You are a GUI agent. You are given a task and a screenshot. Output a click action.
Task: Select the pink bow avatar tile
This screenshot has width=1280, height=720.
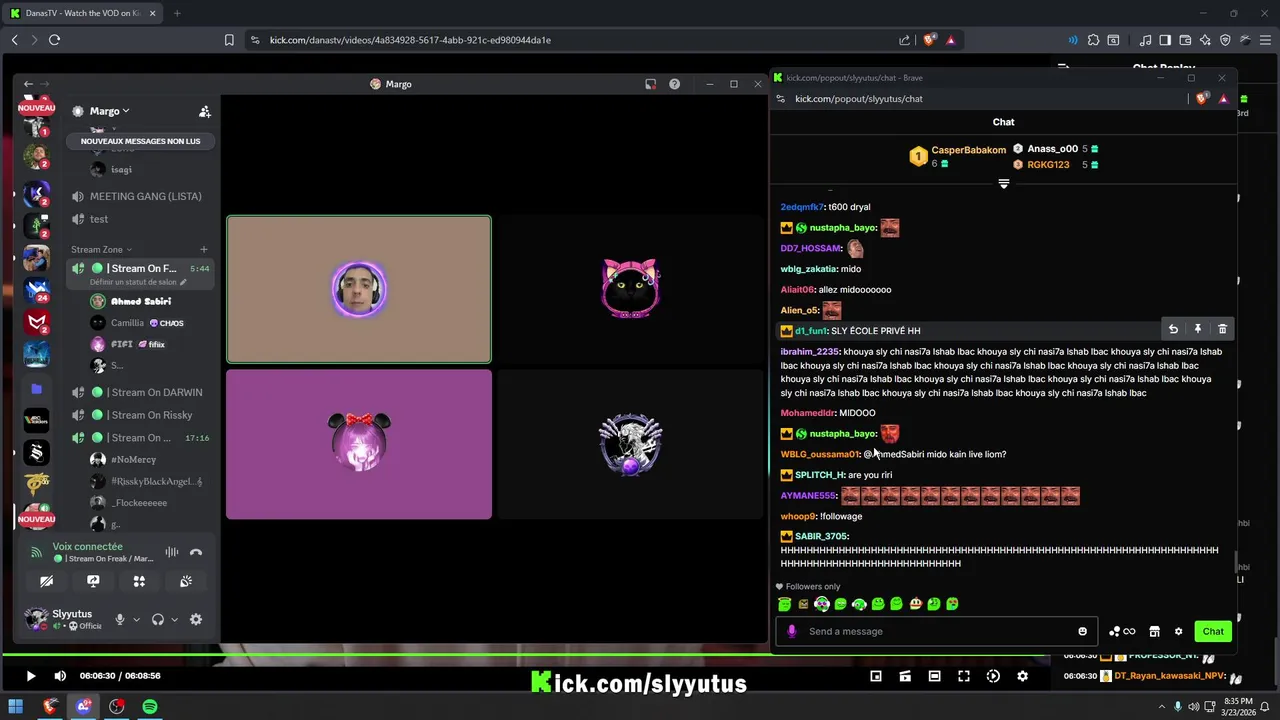(x=359, y=444)
